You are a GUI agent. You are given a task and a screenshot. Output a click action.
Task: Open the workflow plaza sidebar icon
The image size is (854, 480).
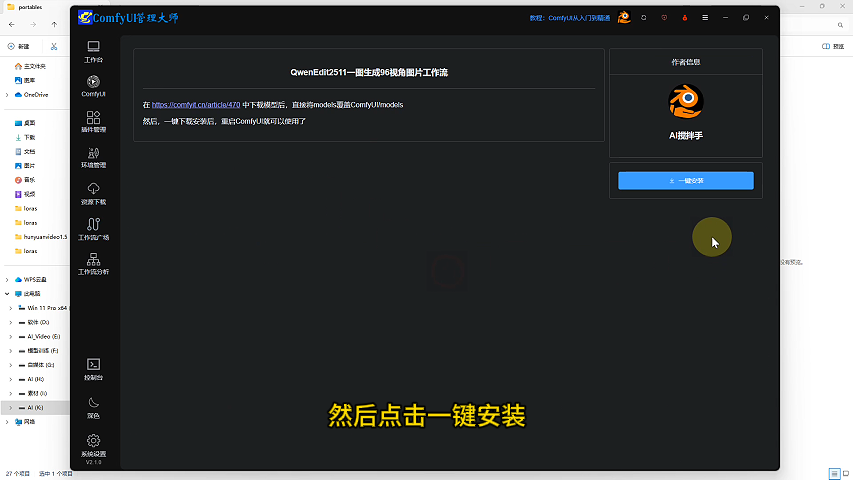[93, 229]
